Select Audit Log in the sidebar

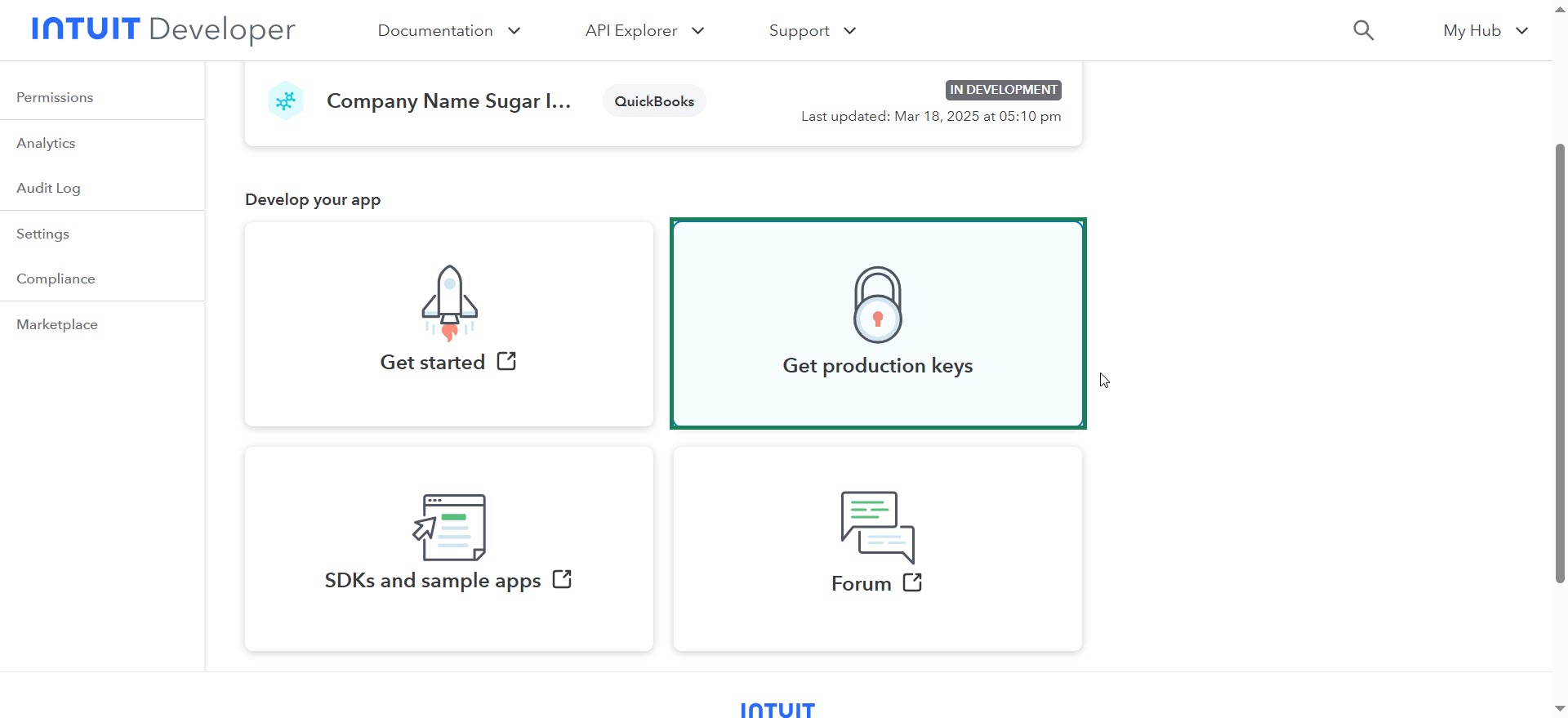[x=48, y=188]
